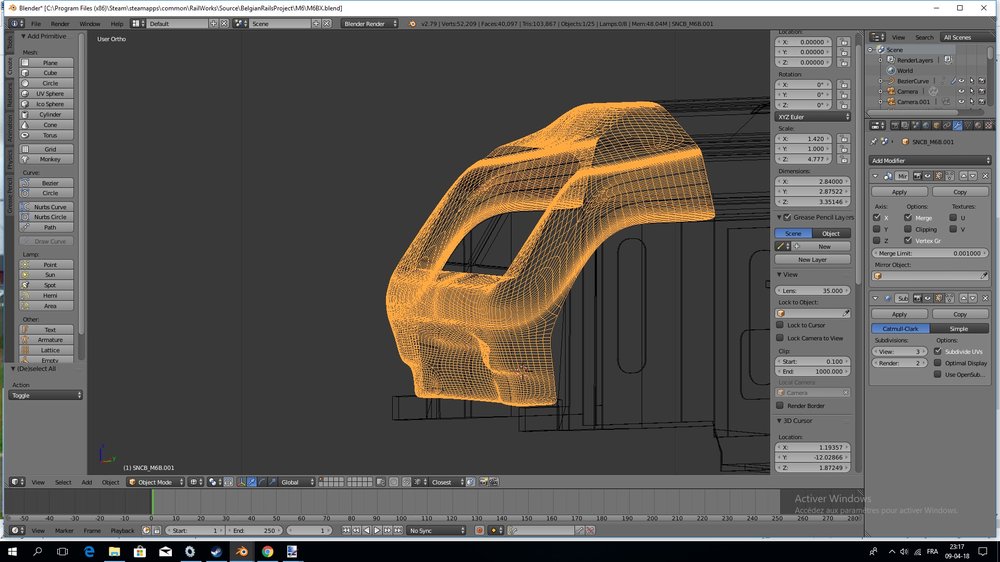Screen dimensions: 1000x562
Task: Open the Modifiers properties tab wrench icon
Action: [x=957, y=126]
